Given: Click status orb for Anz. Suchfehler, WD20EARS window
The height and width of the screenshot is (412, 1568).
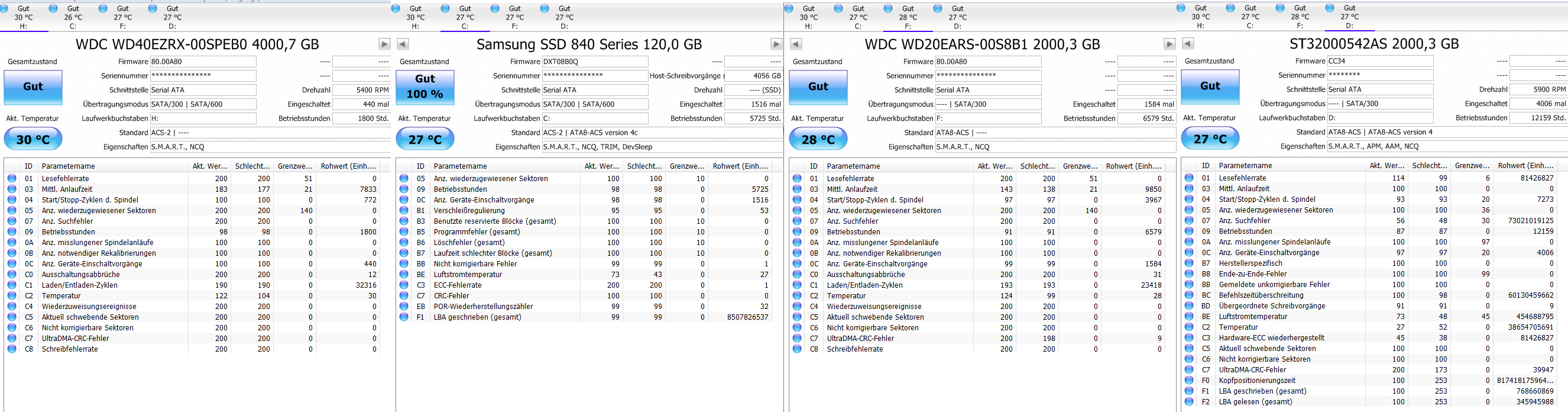Looking at the screenshot, I should click(797, 221).
